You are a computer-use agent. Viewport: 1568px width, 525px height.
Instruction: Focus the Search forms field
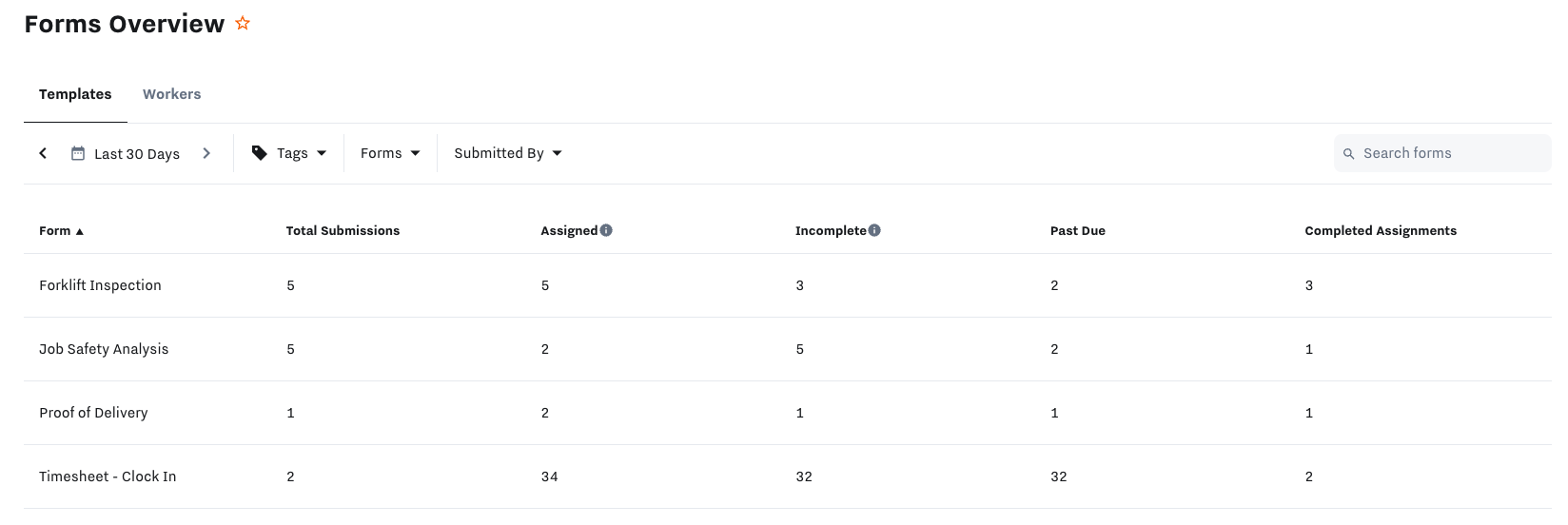tap(1451, 153)
